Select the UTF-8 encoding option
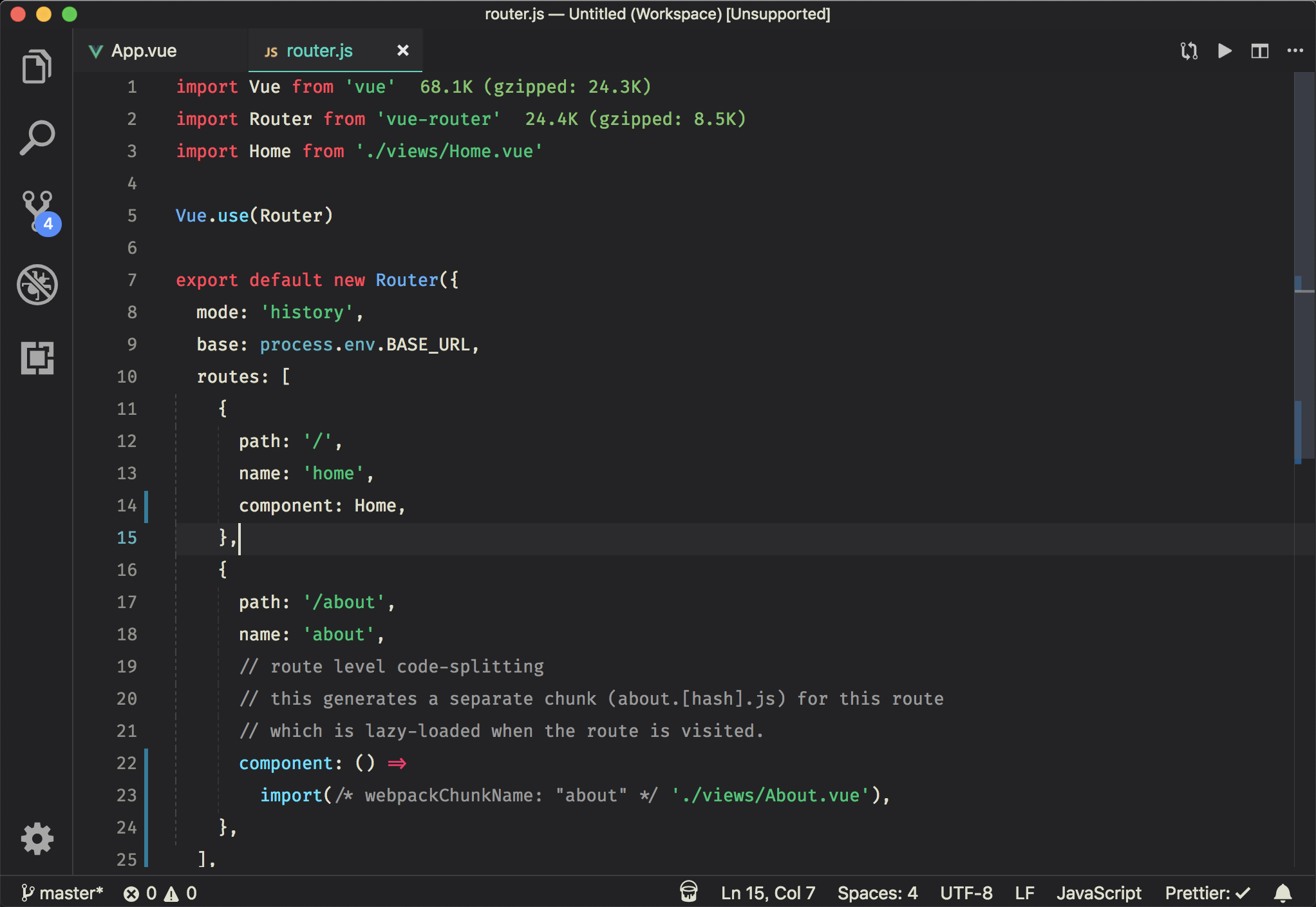This screenshot has width=1316, height=907. click(x=966, y=893)
